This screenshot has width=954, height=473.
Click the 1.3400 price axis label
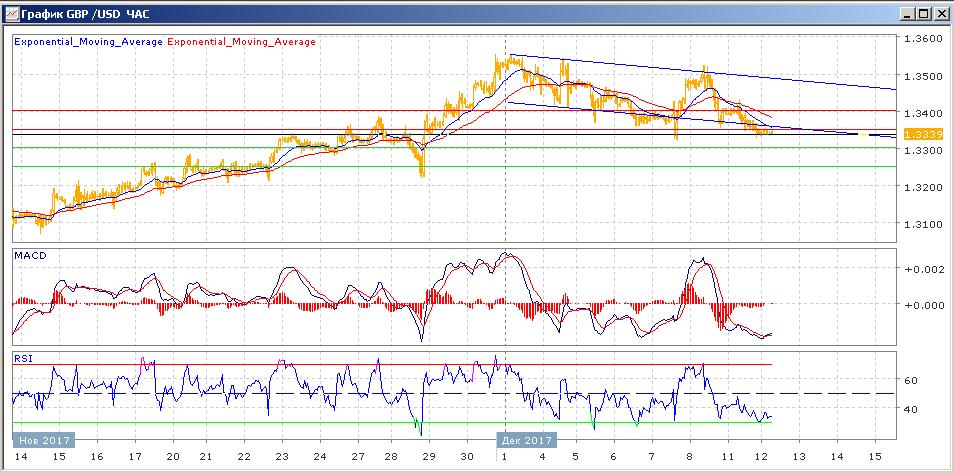923,113
